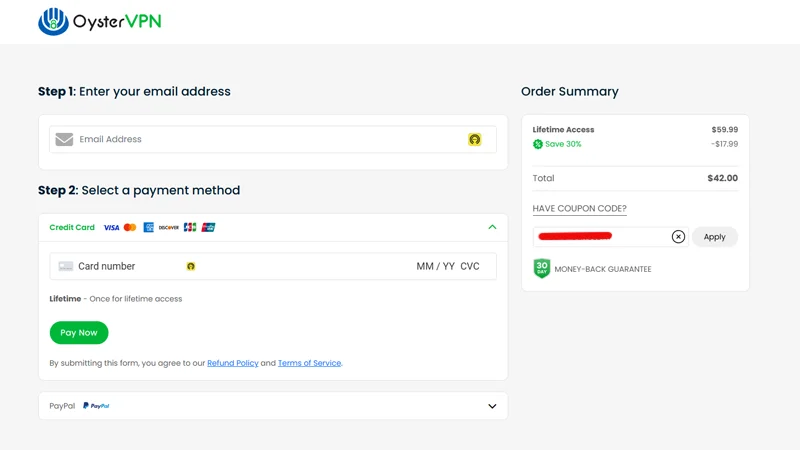800x450 pixels.
Task: Click the $59.99 price
Action: click(724, 130)
